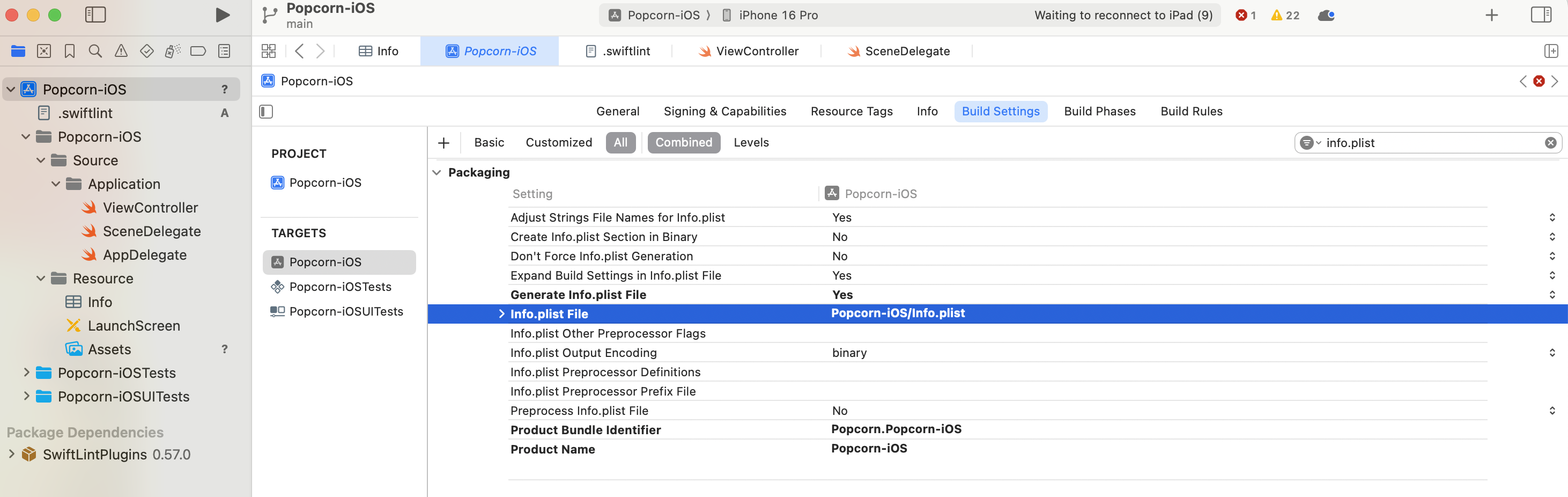1568x497 pixels.
Task: Select the Levels view button
Action: pyautogui.click(x=751, y=143)
